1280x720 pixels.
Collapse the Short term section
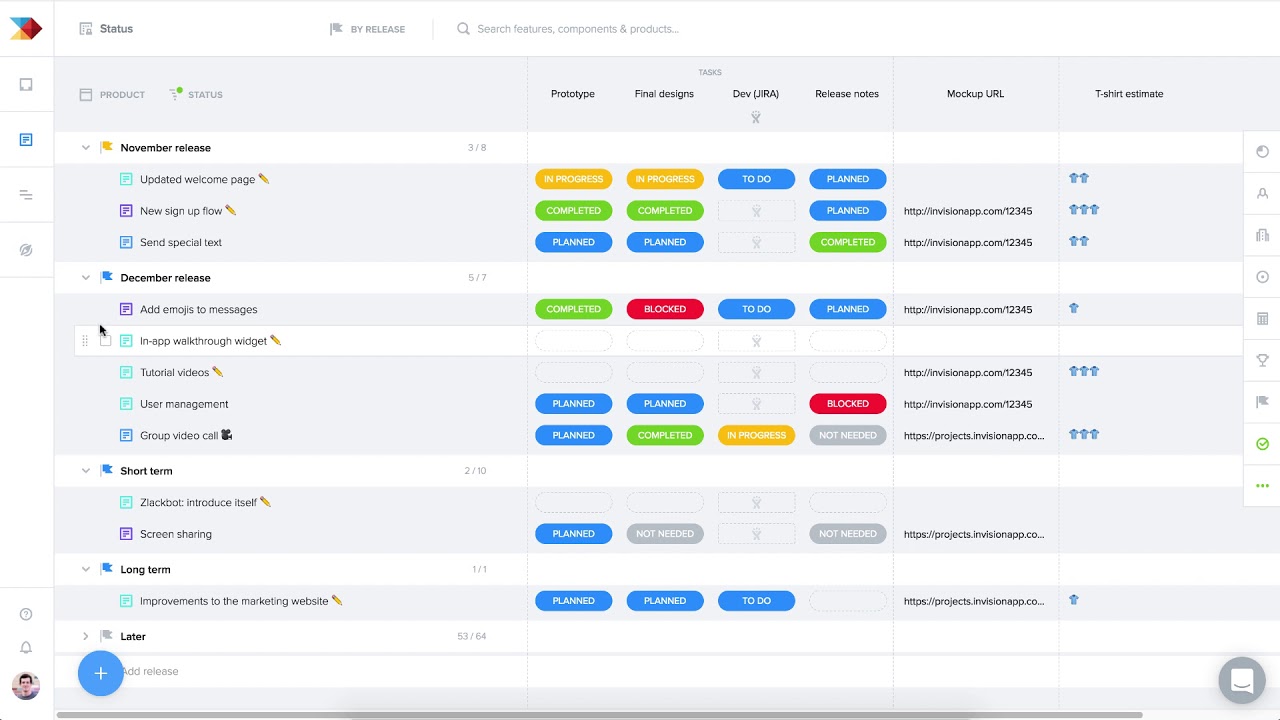coord(85,470)
